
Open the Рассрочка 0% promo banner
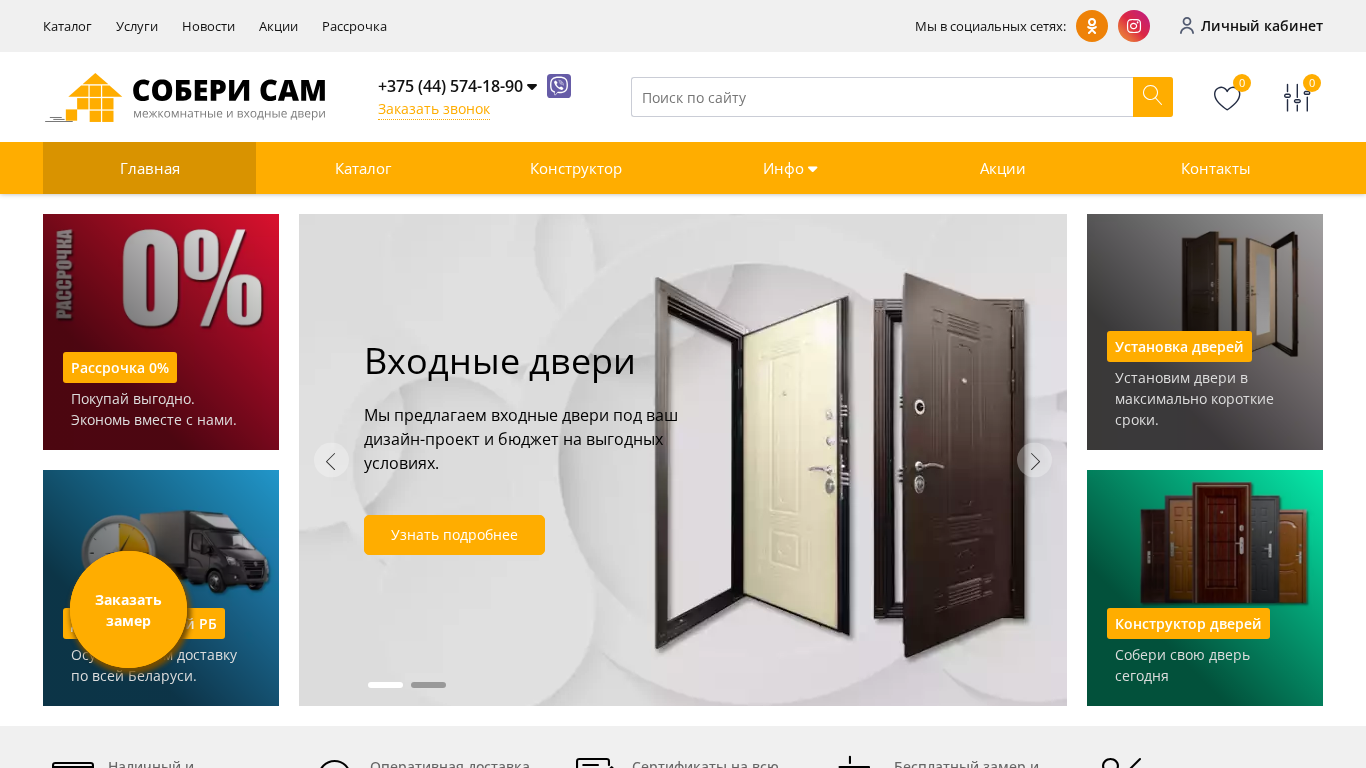tap(161, 332)
